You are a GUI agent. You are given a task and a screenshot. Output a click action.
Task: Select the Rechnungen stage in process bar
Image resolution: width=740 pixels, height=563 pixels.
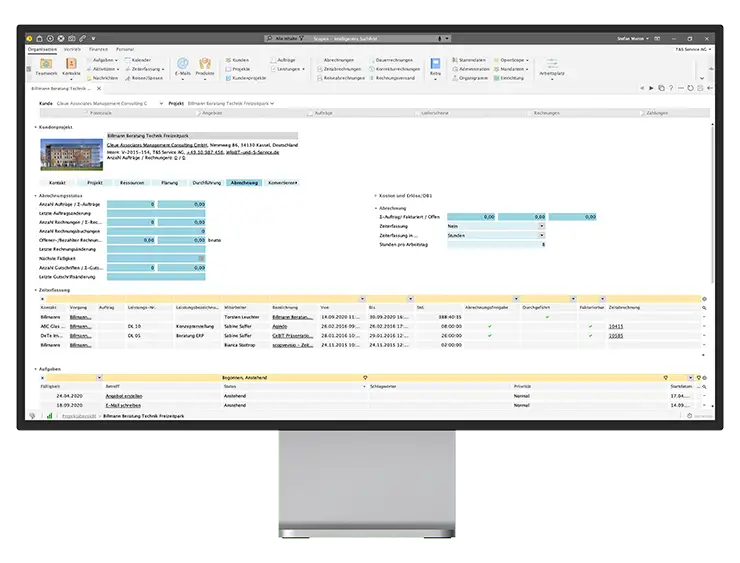pos(542,113)
